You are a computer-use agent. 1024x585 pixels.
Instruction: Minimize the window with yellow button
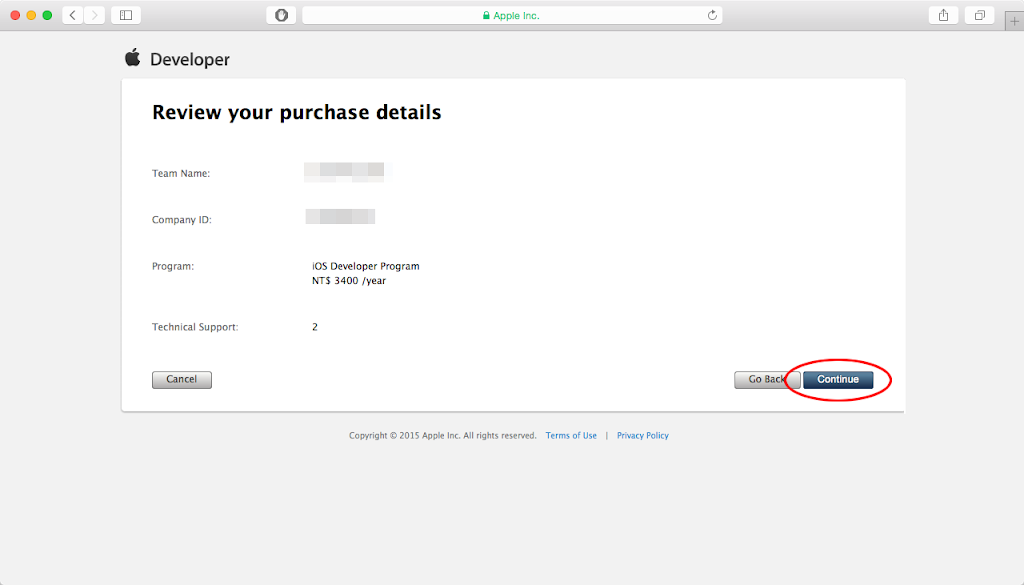[x=31, y=15]
